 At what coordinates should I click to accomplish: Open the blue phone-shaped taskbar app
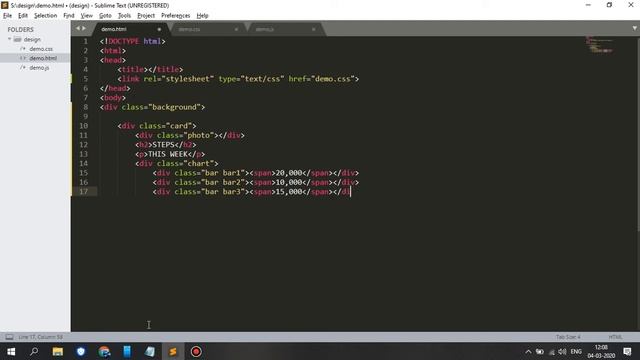(127, 351)
